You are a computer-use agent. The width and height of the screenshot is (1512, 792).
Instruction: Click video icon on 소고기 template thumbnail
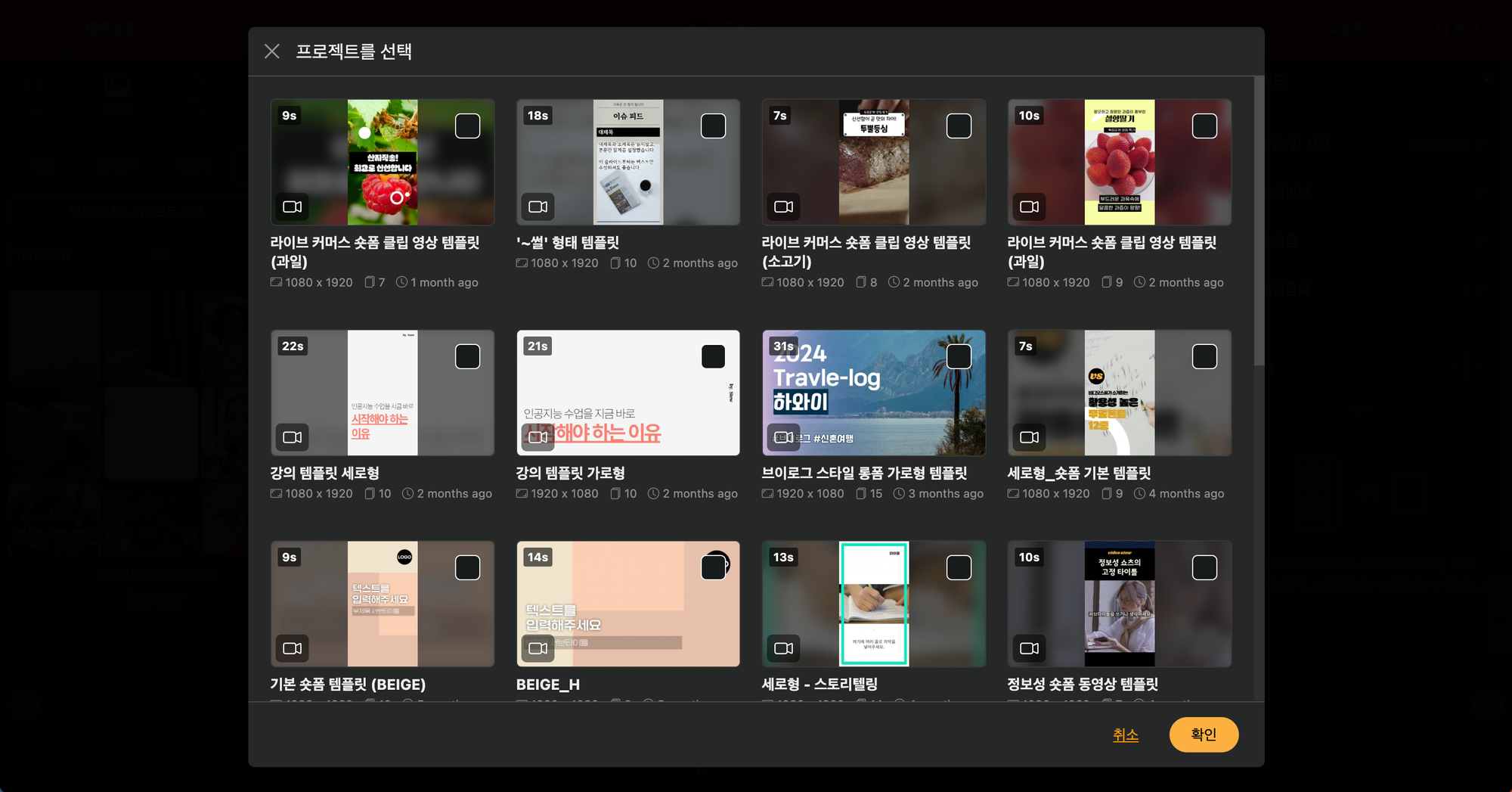coord(784,207)
